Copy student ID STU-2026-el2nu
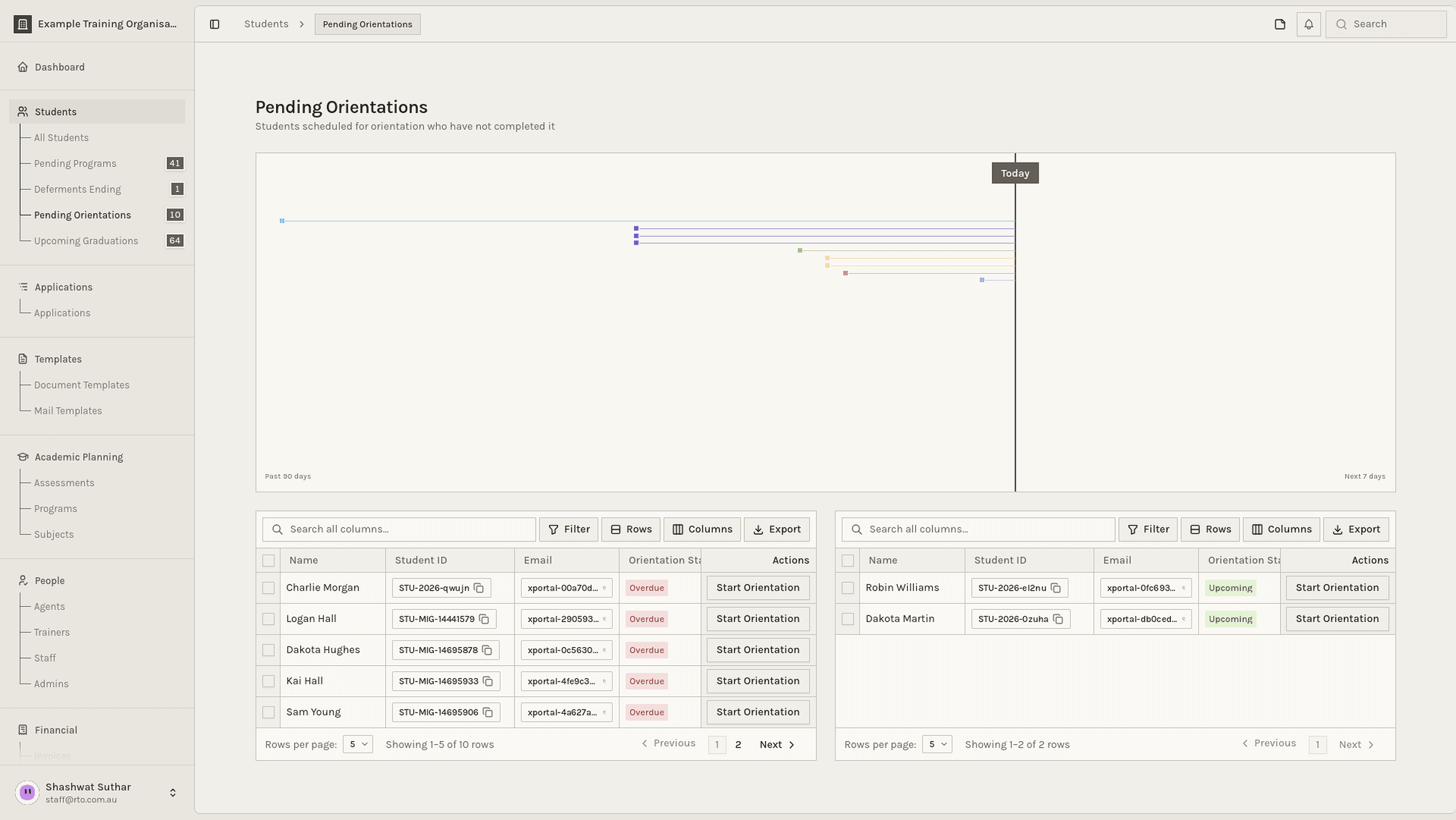The width and height of the screenshot is (1456, 820). [1056, 588]
